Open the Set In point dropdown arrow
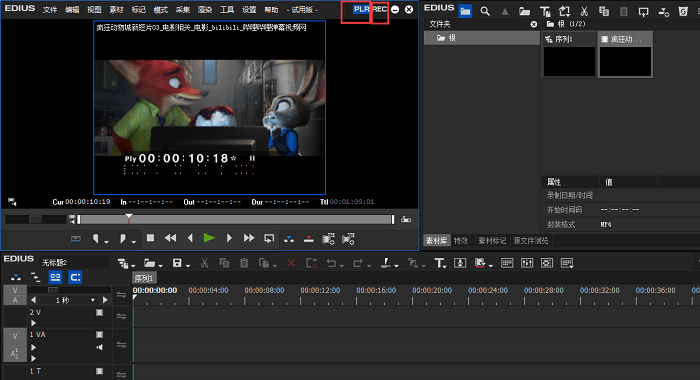The width and height of the screenshot is (700, 380). (x=106, y=242)
